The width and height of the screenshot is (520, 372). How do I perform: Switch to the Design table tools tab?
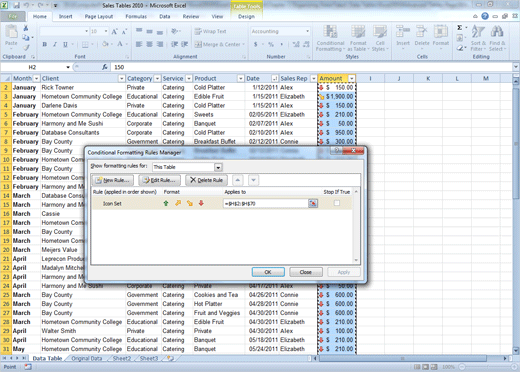[x=246, y=16]
